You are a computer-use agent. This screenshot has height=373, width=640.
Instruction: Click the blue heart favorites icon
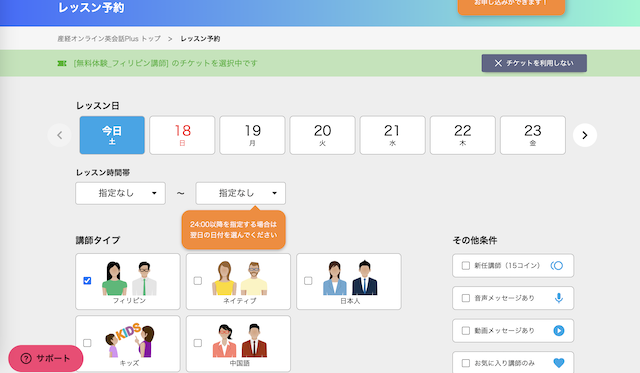click(559, 362)
